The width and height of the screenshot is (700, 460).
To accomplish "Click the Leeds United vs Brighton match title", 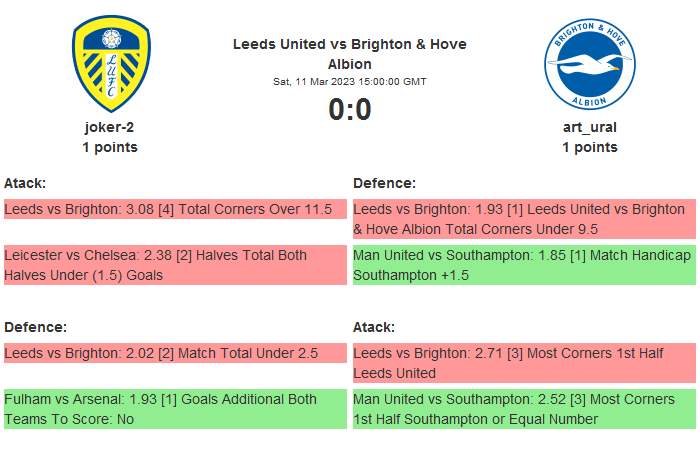I will [x=349, y=54].
